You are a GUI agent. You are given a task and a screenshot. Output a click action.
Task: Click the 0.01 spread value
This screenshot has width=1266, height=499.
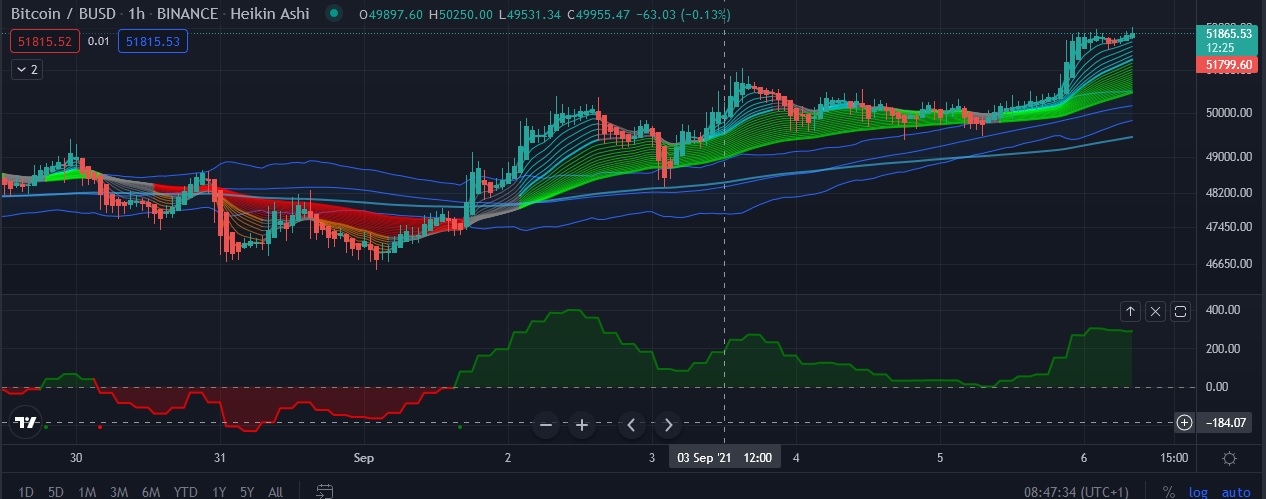point(98,41)
